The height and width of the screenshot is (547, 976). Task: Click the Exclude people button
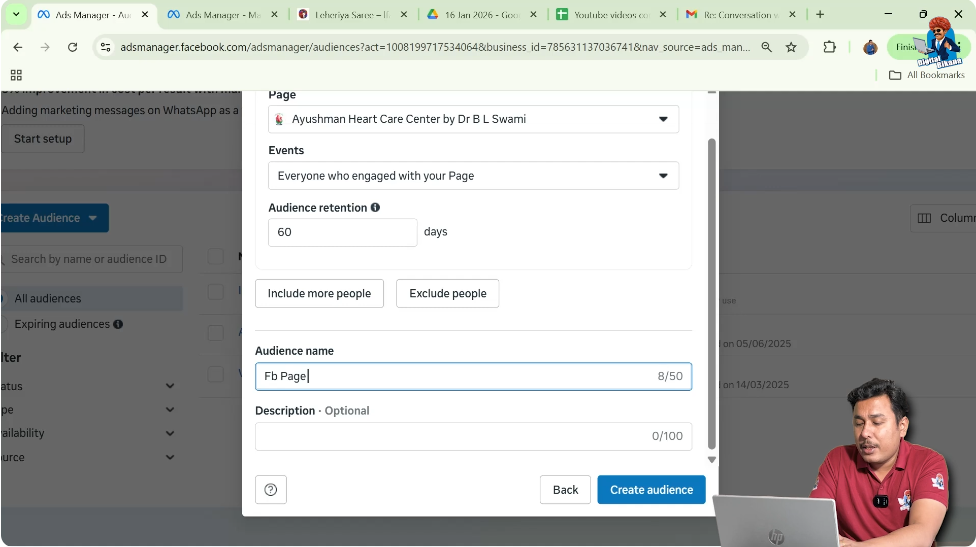448,293
